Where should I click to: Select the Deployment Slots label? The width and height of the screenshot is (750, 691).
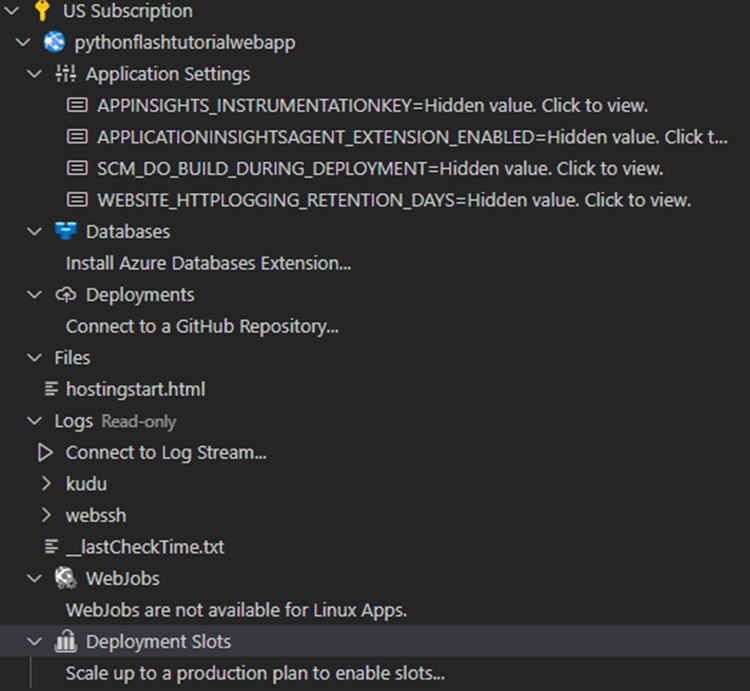click(x=158, y=642)
